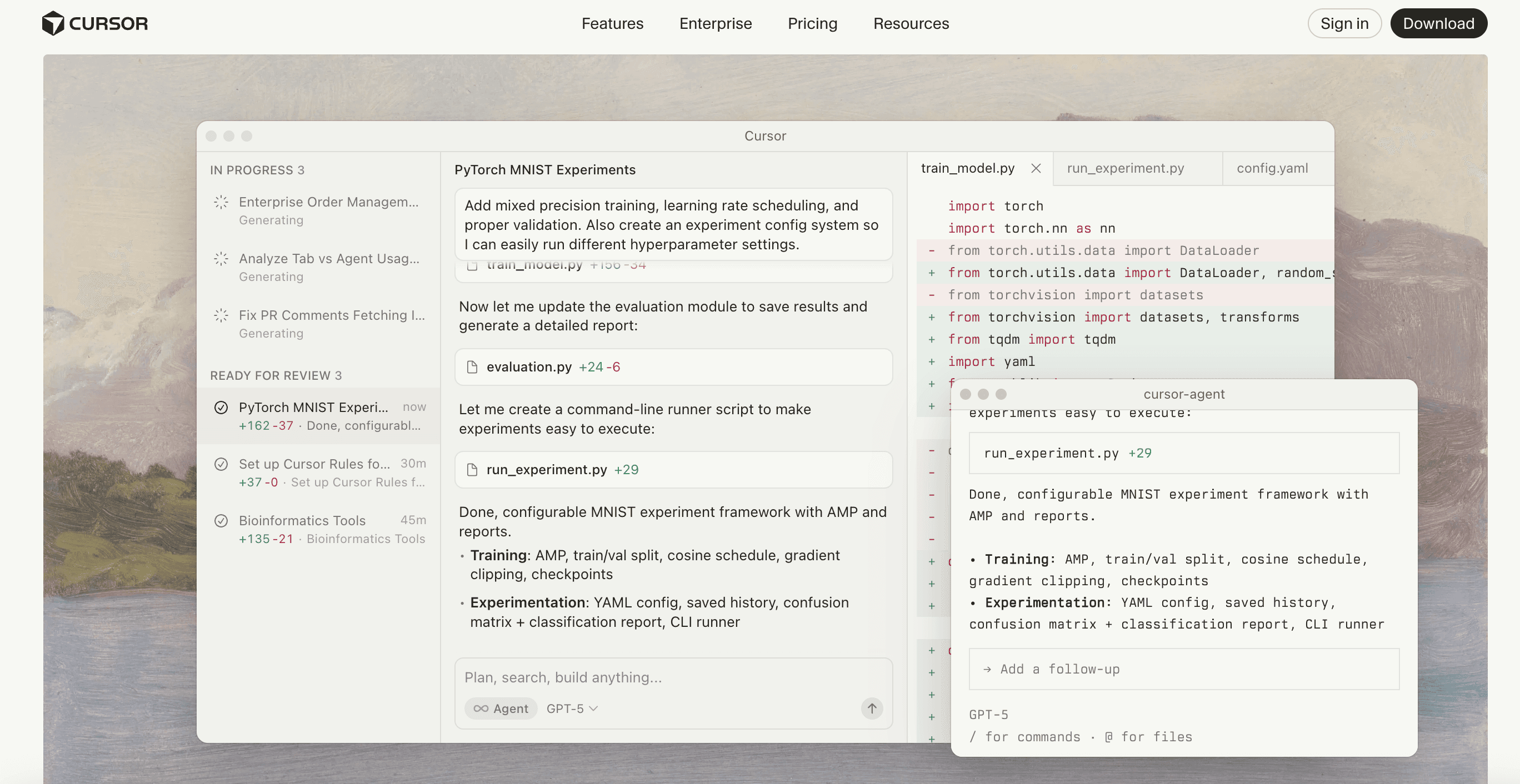The height and width of the screenshot is (784, 1520).
Task: Select the Agent mode icon in the prompt bar
Action: (x=482, y=708)
